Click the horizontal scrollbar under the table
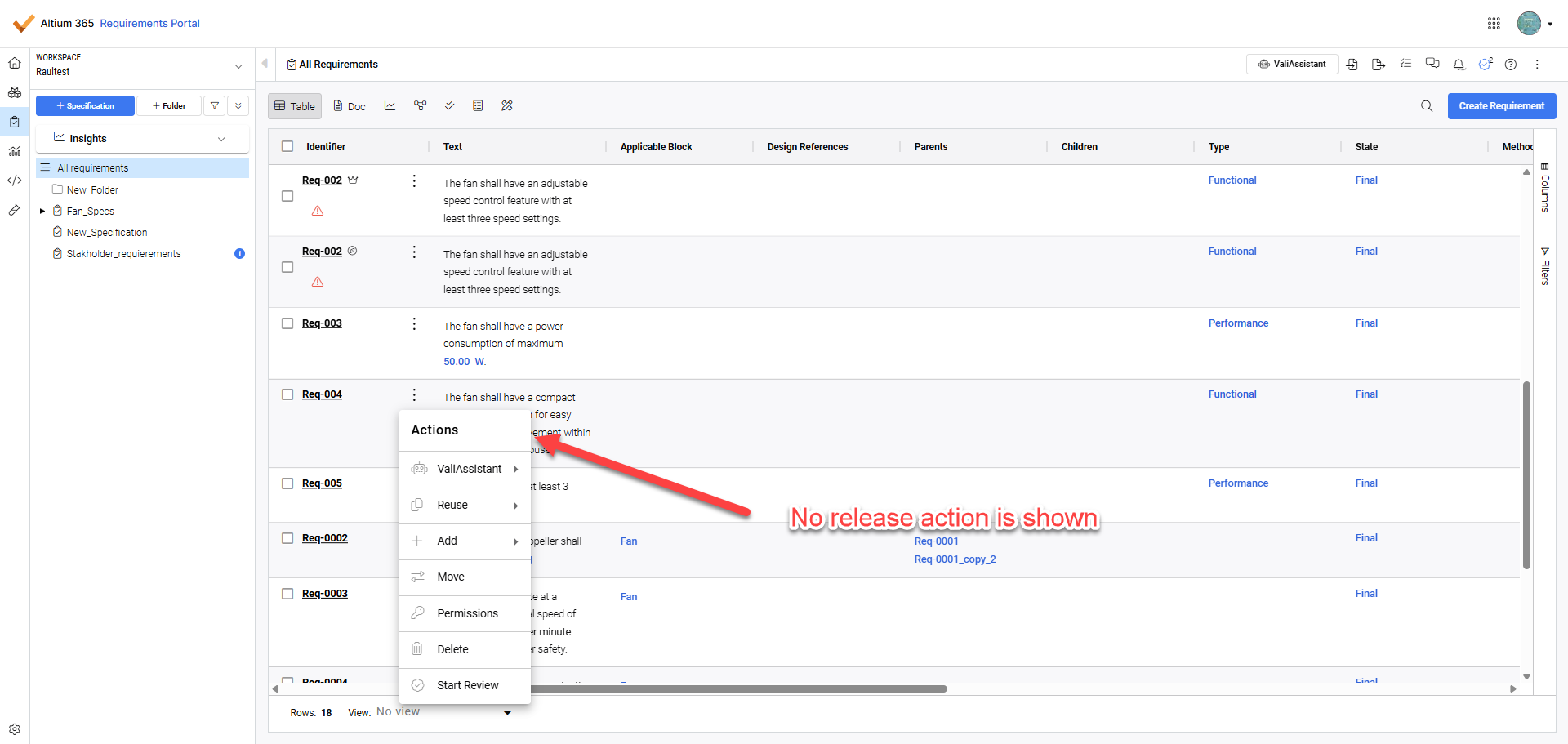This screenshot has width=1568, height=744. pyautogui.click(x=735, y=688)
